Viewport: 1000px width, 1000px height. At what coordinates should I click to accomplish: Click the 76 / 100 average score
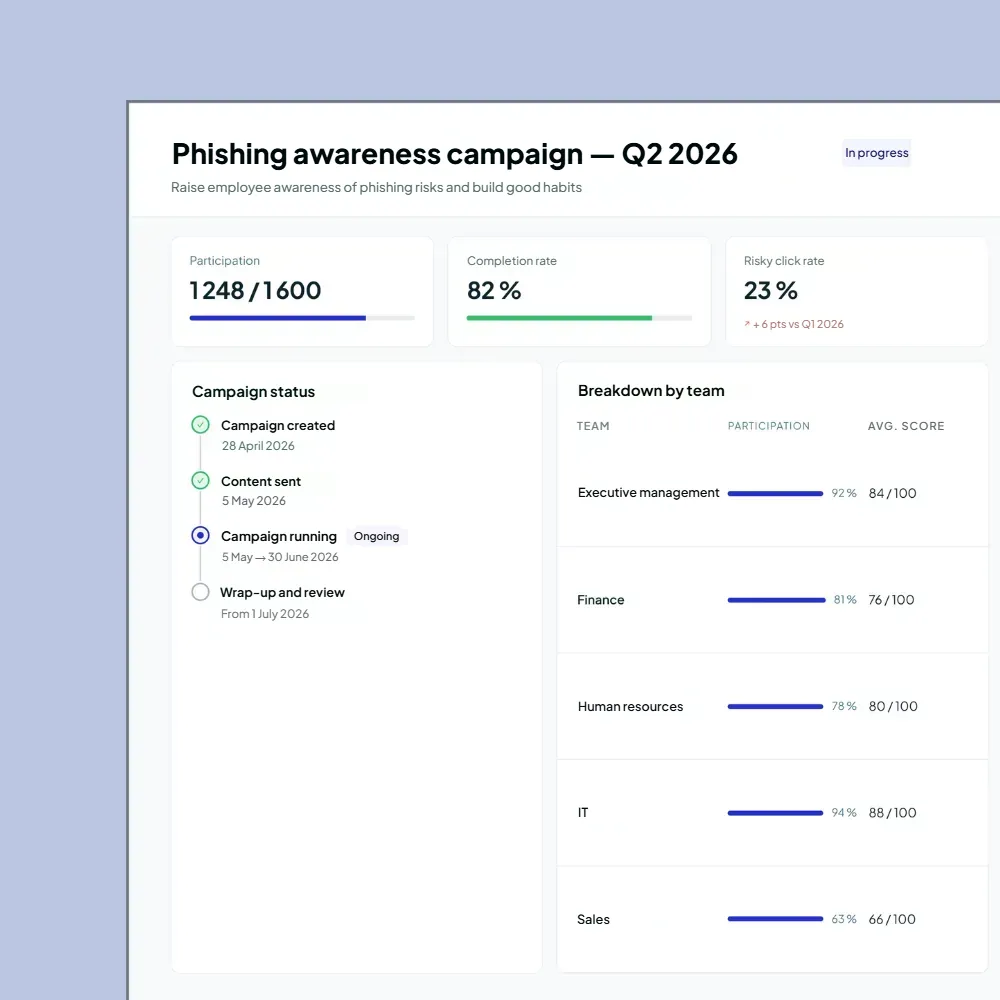[x=891, y=599]
